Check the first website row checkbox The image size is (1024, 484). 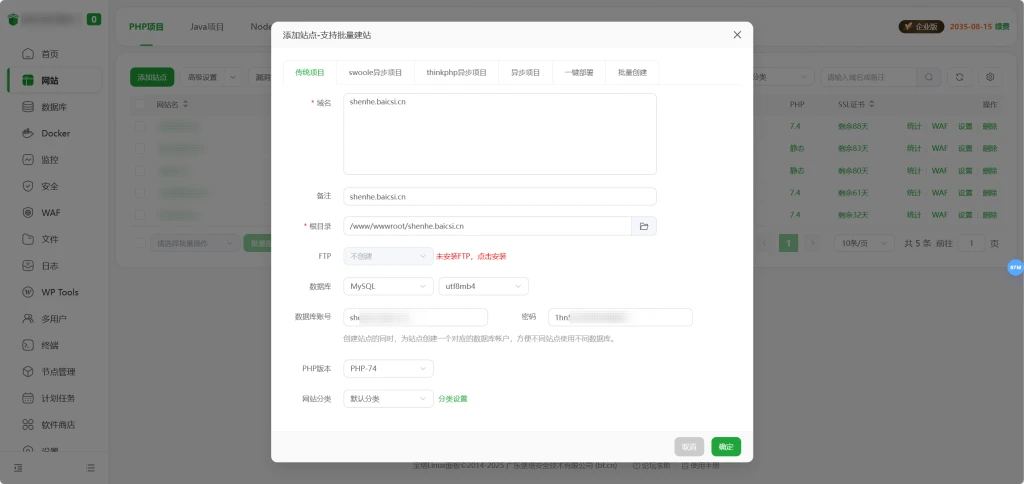tap(140, 127)
